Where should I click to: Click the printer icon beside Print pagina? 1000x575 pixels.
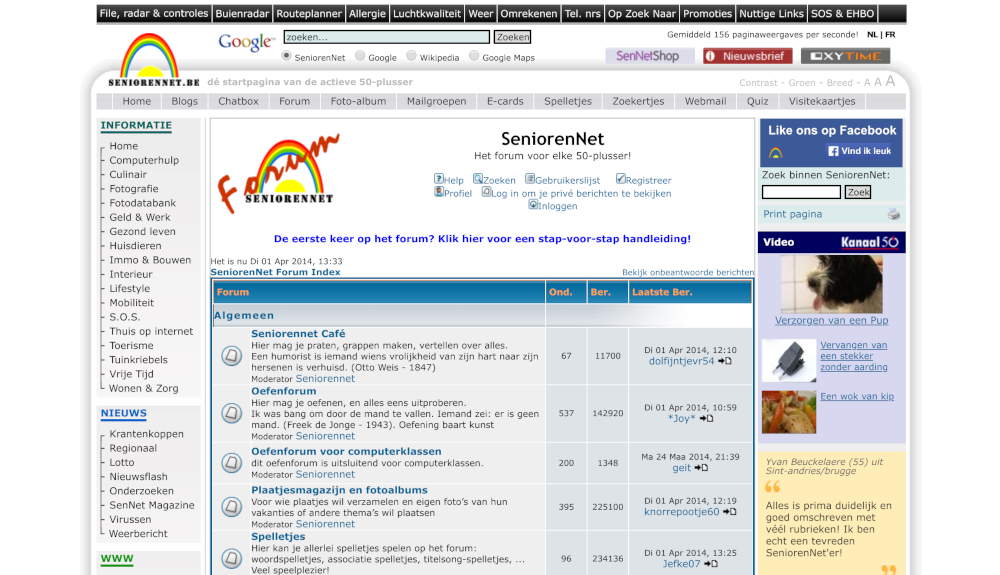(893, 214)
